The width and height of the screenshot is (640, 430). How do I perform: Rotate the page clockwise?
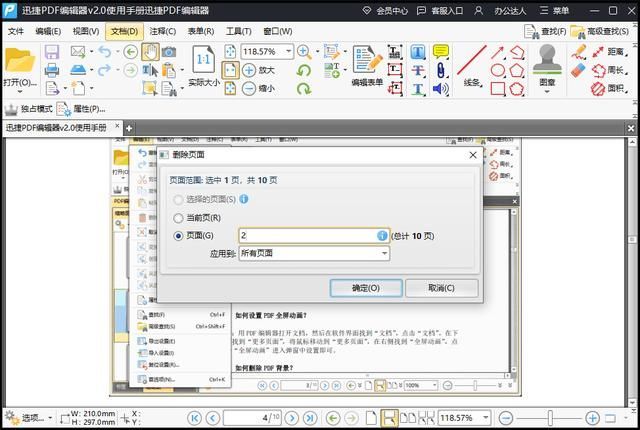pos(304,88)
